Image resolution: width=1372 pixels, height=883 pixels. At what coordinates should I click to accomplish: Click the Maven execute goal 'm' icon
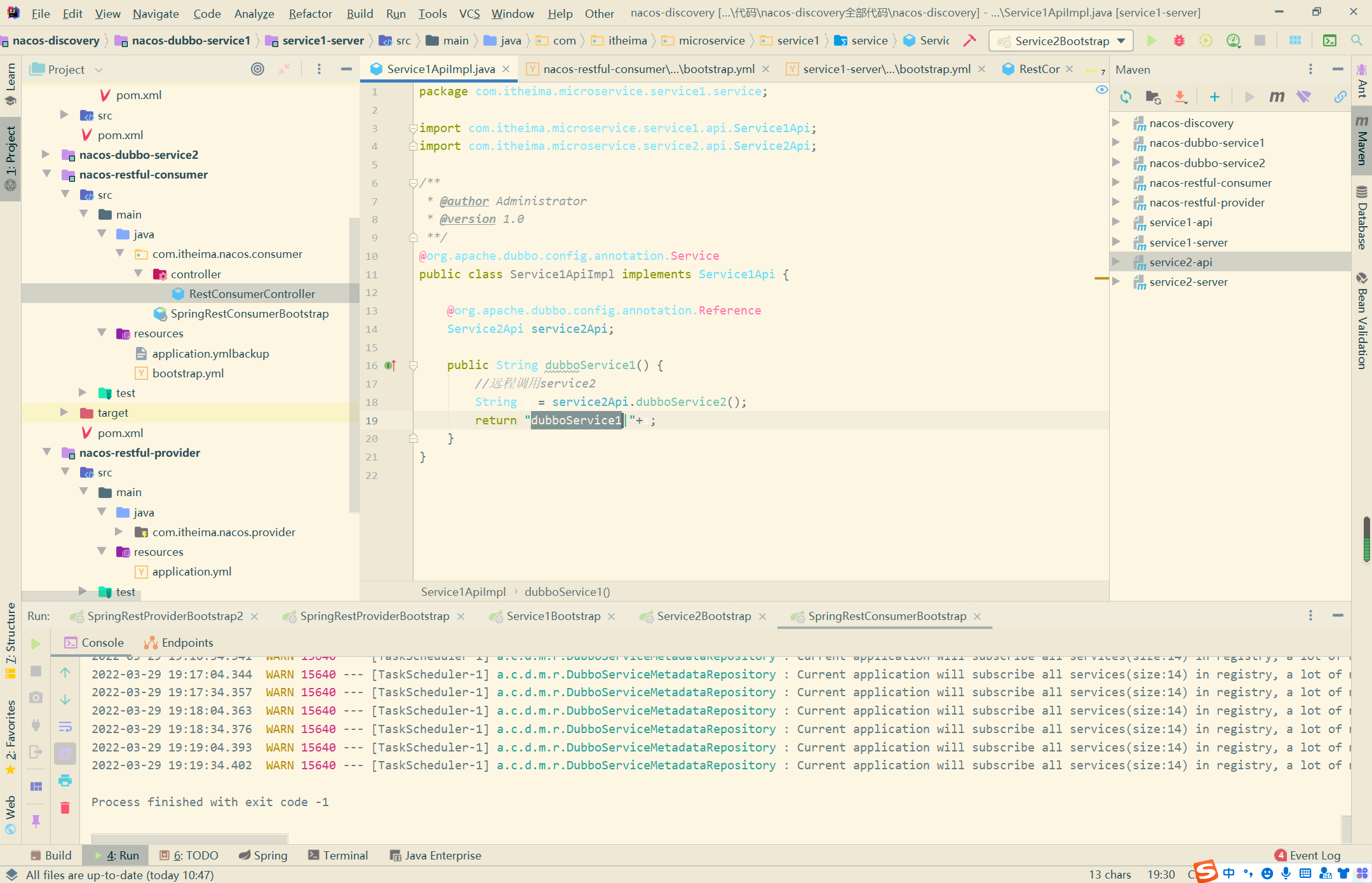[1276, 97]
